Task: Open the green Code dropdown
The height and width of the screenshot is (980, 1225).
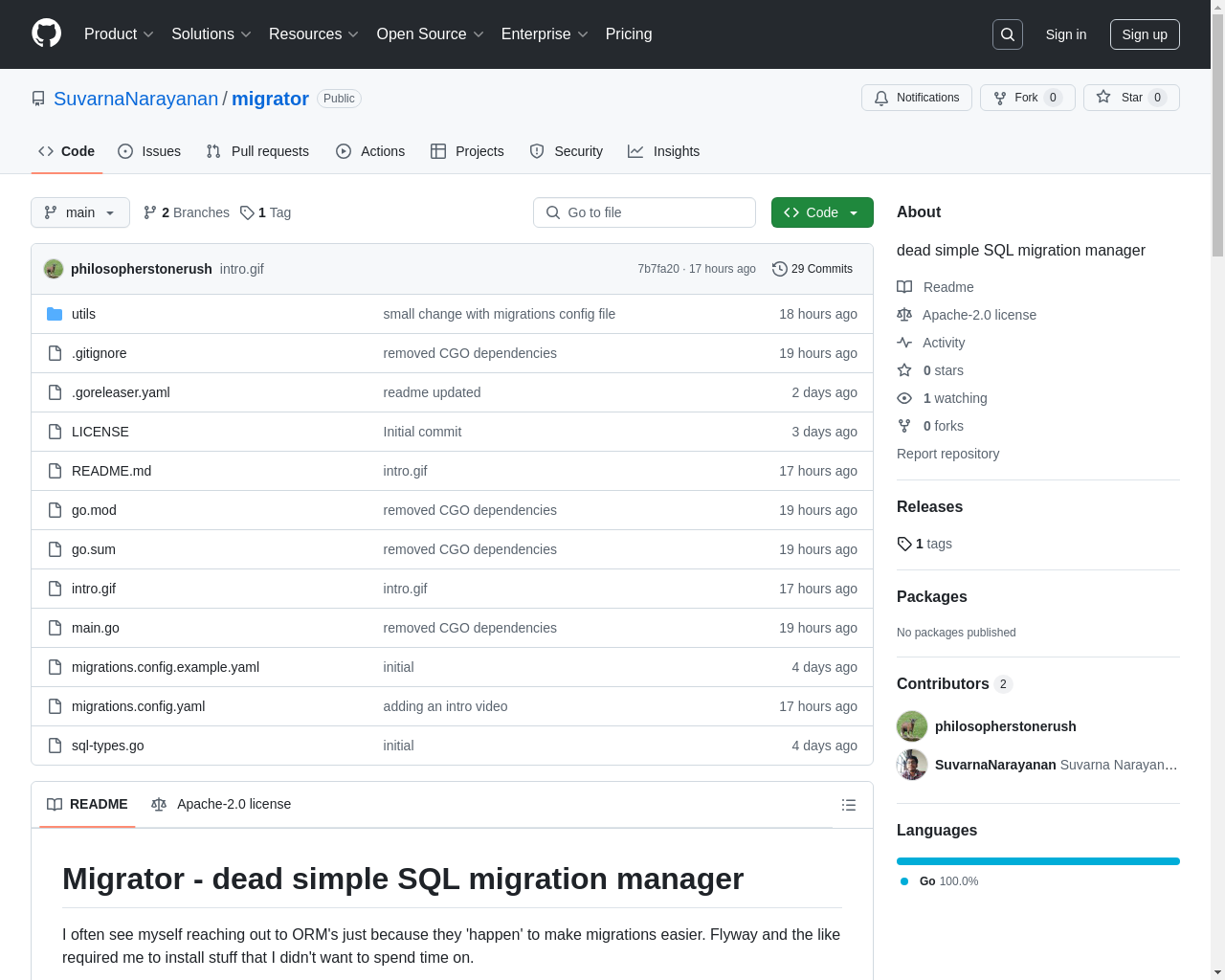Action: coord(822,212)
